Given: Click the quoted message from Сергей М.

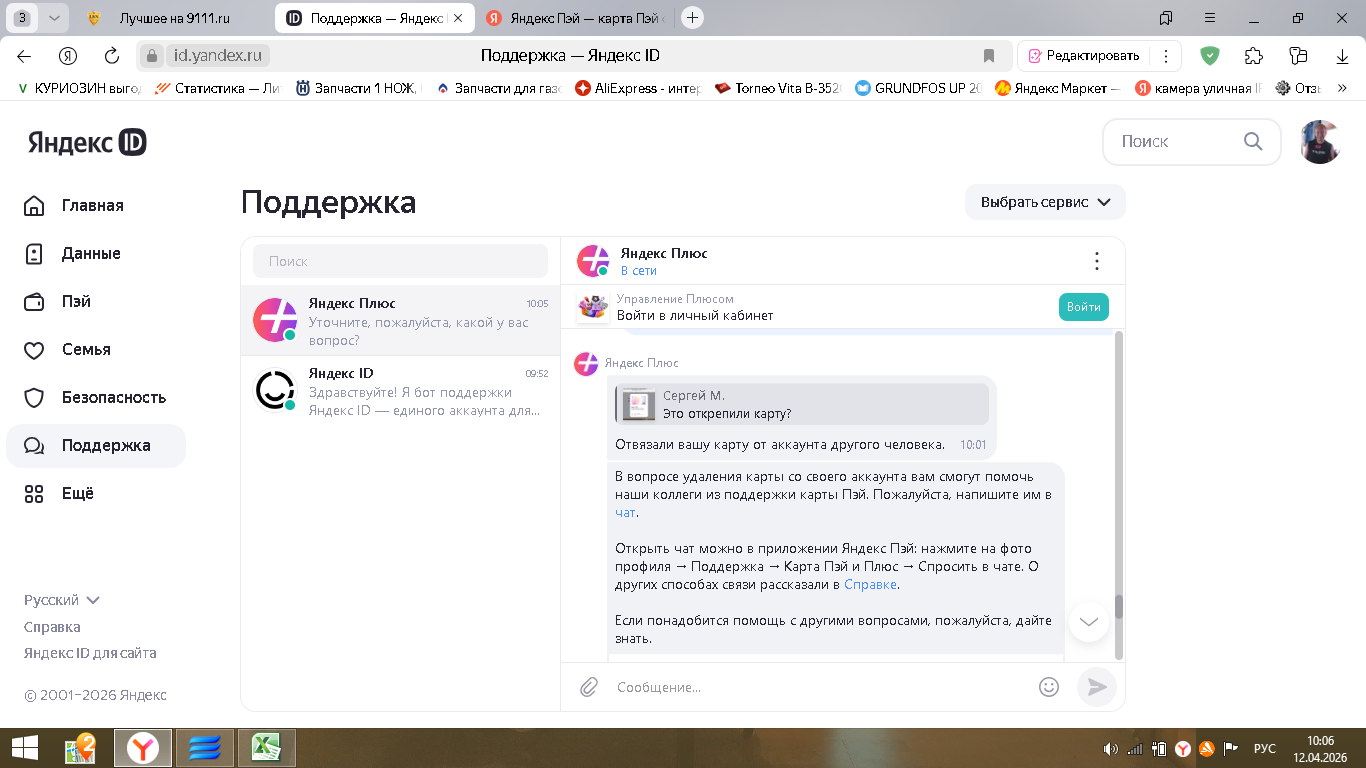Looking at the screenshot, I should tap(802, 404).
